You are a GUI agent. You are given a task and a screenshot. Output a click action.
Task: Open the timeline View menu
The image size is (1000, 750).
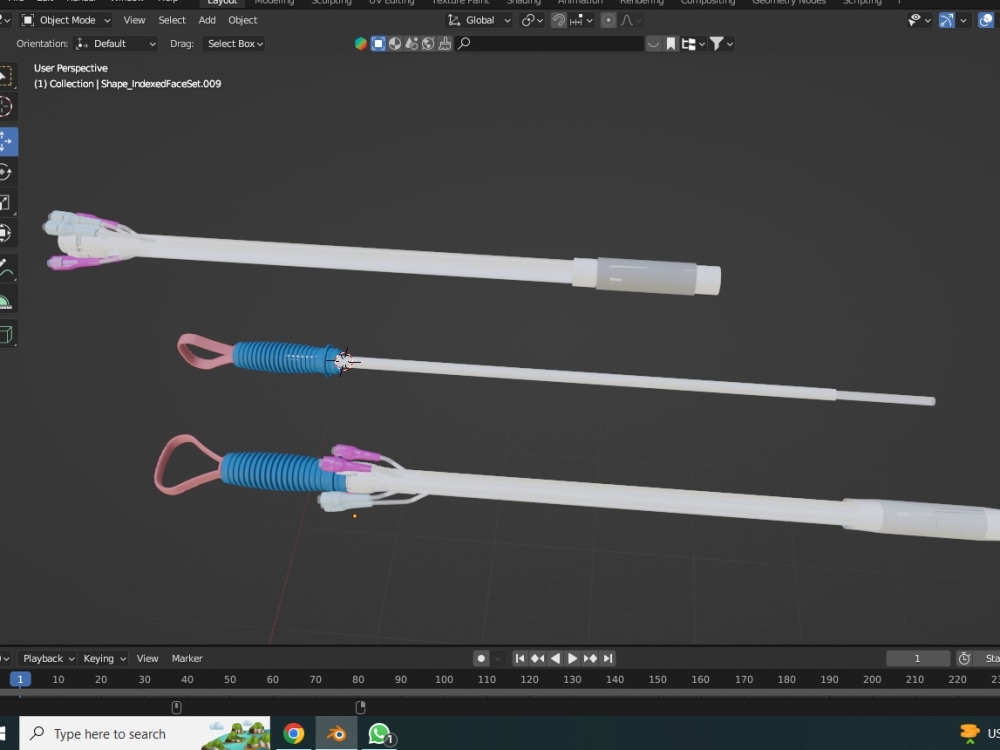pos(147,658)
